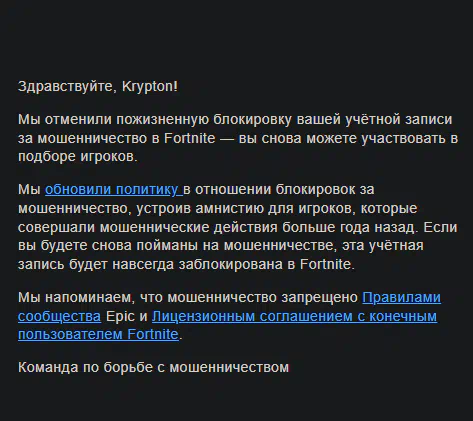
Task: Click "навсегда заблокирована в Fortnite" text
Action: 232,264
